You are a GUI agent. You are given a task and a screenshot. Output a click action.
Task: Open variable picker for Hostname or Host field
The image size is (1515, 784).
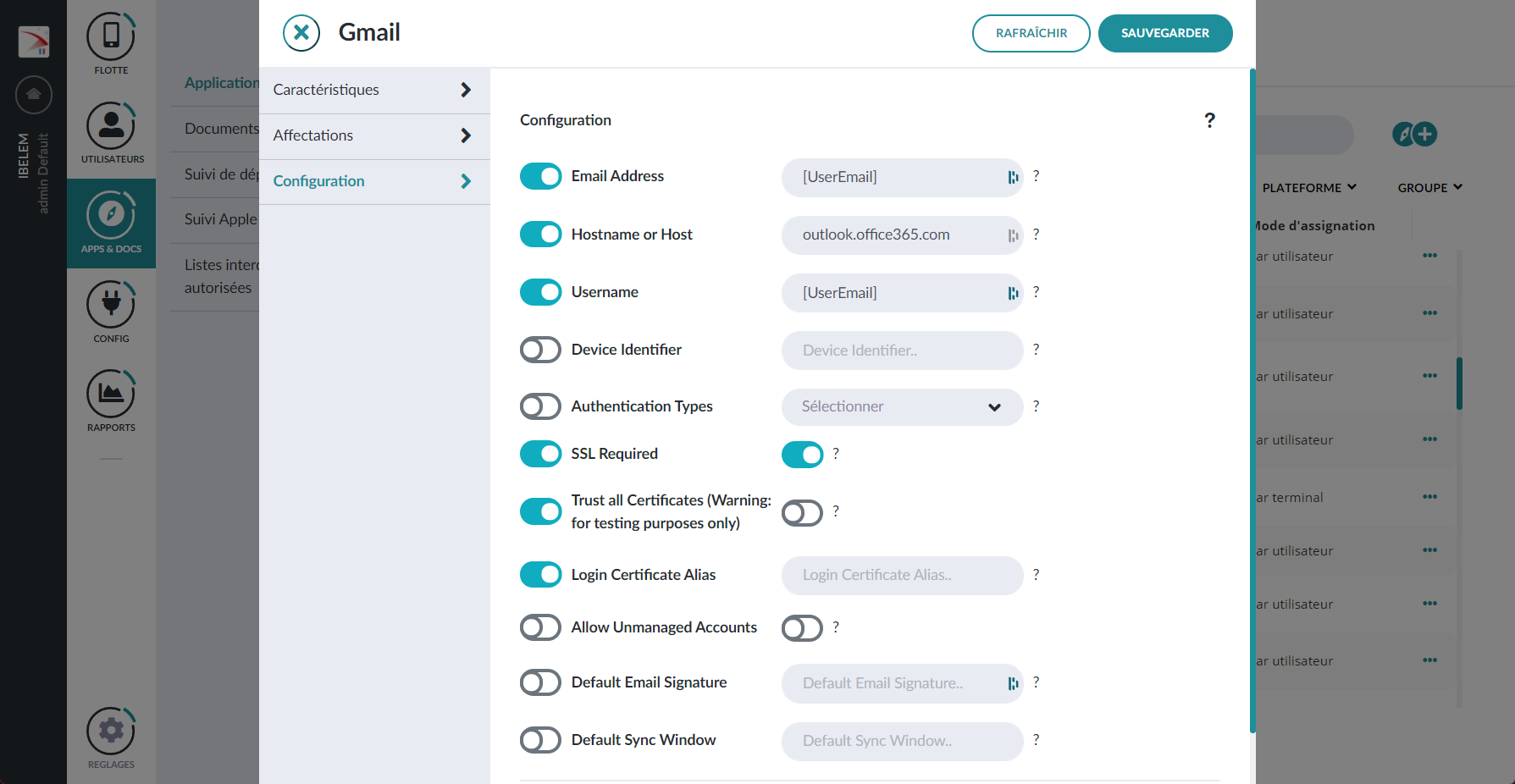[1013, 235]
